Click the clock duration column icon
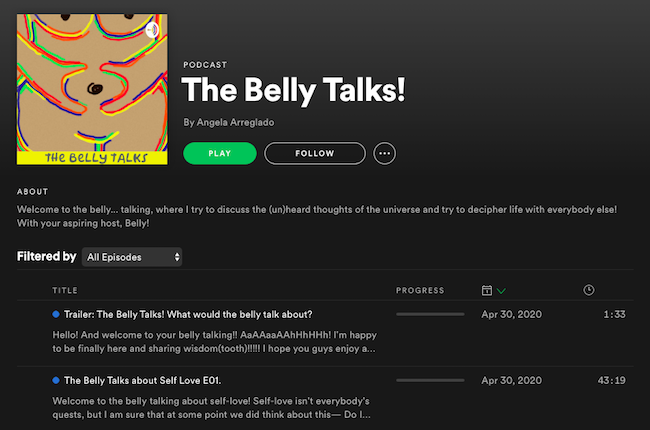The width and height of the screenshot is (650, 430). click(x=589, y=290)
